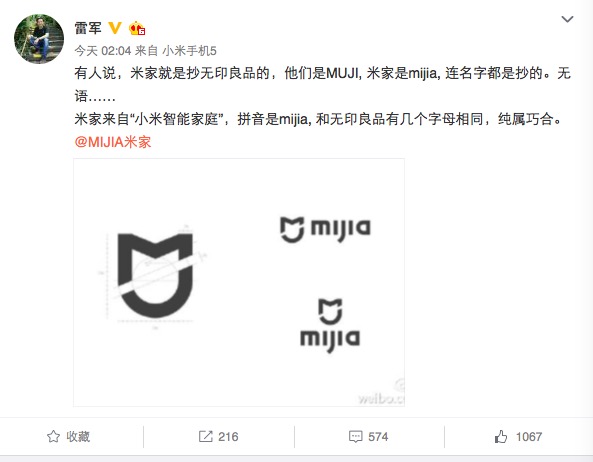Click the orange V verified badge
This screenshot has height=462, width=593.
coord(115,28)
